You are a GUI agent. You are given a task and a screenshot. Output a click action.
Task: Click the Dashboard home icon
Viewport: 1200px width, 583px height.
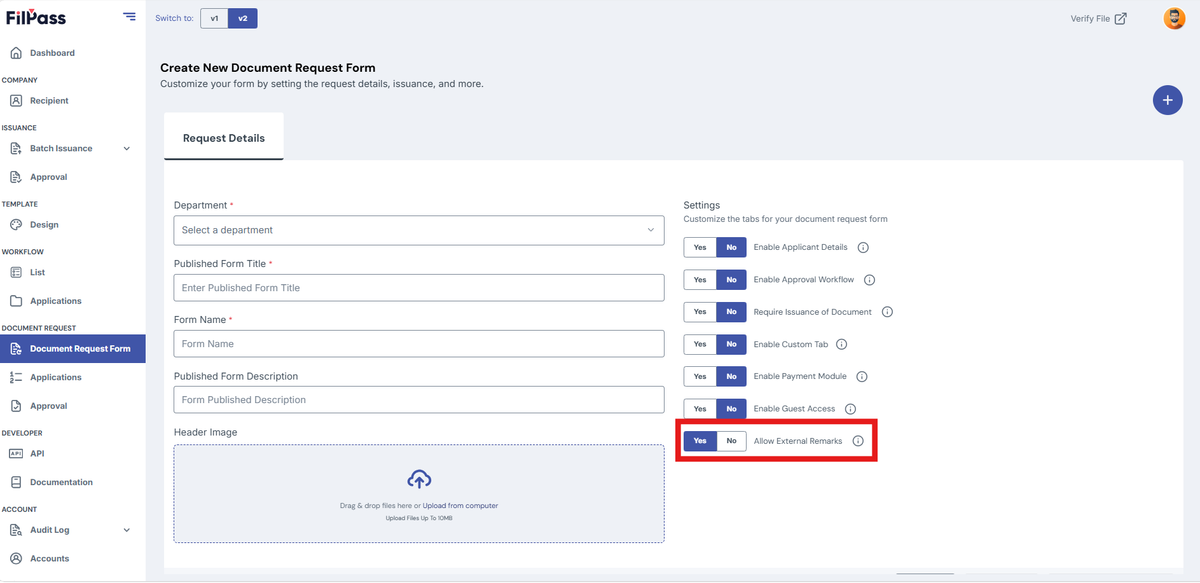[16, 53]
